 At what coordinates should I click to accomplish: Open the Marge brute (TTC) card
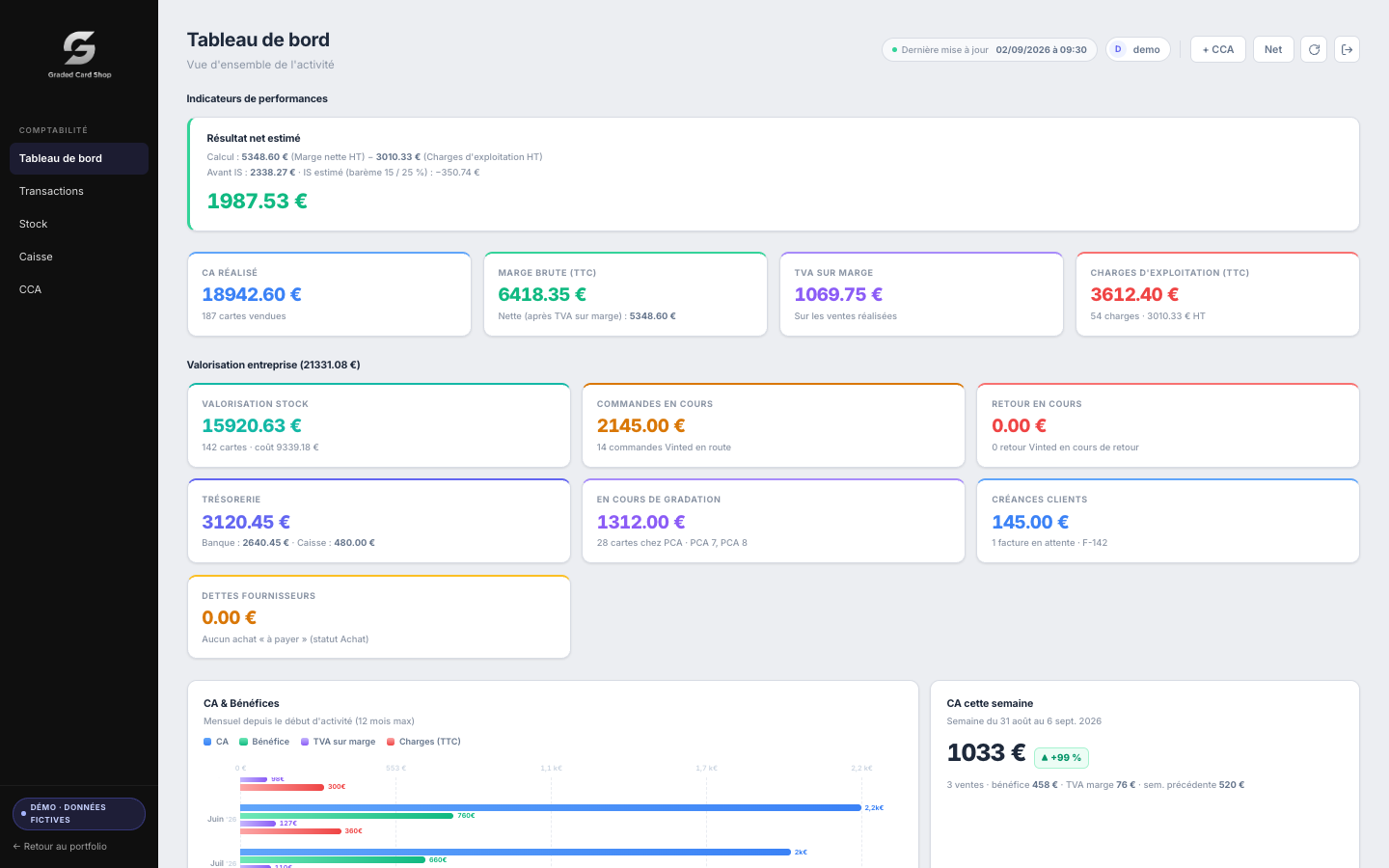click(625, 294)
